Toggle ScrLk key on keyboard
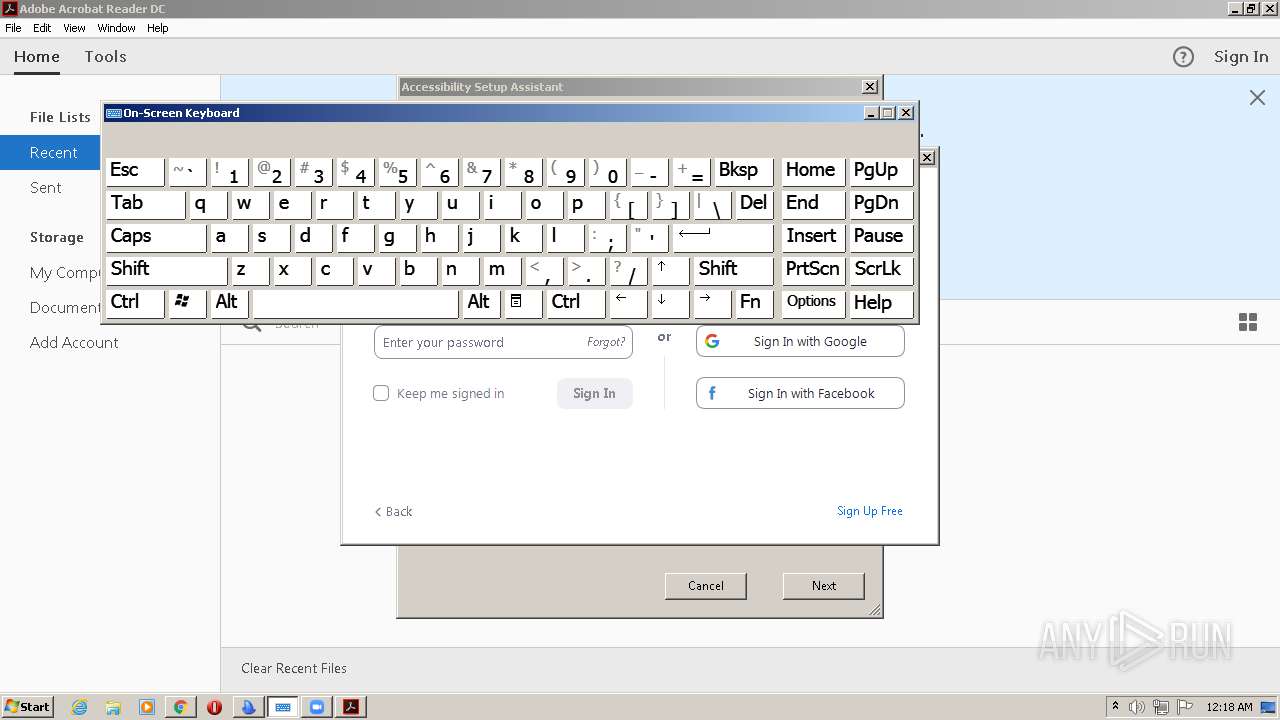 pyautogui.click(x=881, y=269)
